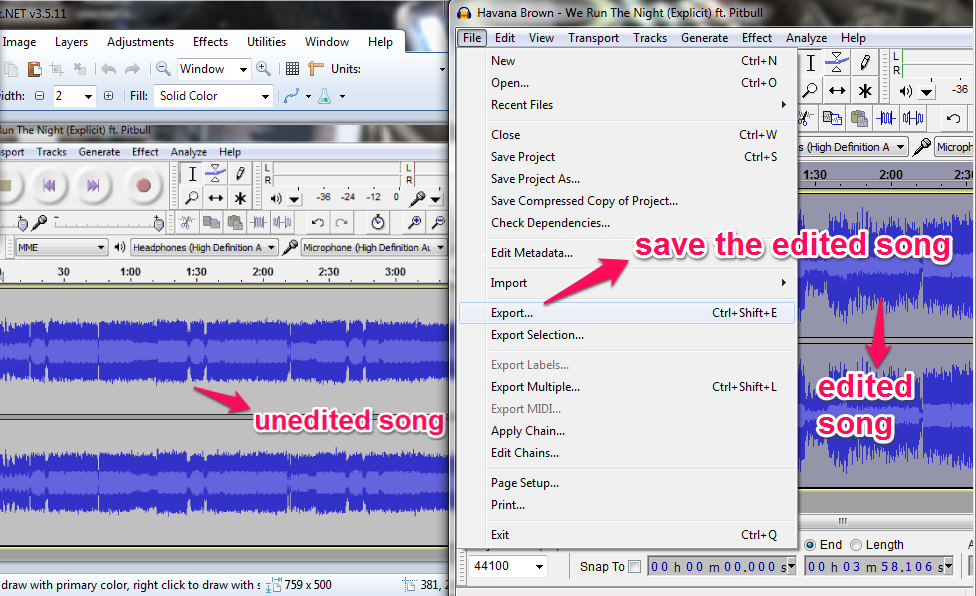976x596 pixels.
Task: Select the Time Shift tool in right Audacity window
Action: point(837,91)
